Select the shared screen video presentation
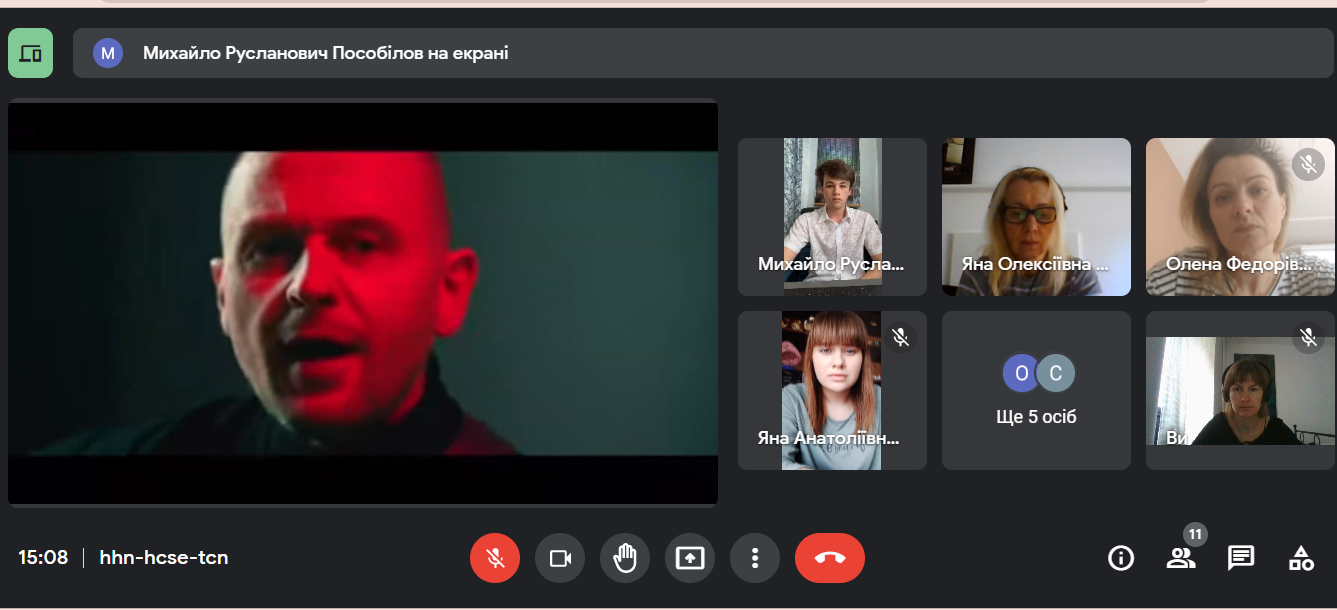This screenshot has height=610, width=1337. click(363, 303)
